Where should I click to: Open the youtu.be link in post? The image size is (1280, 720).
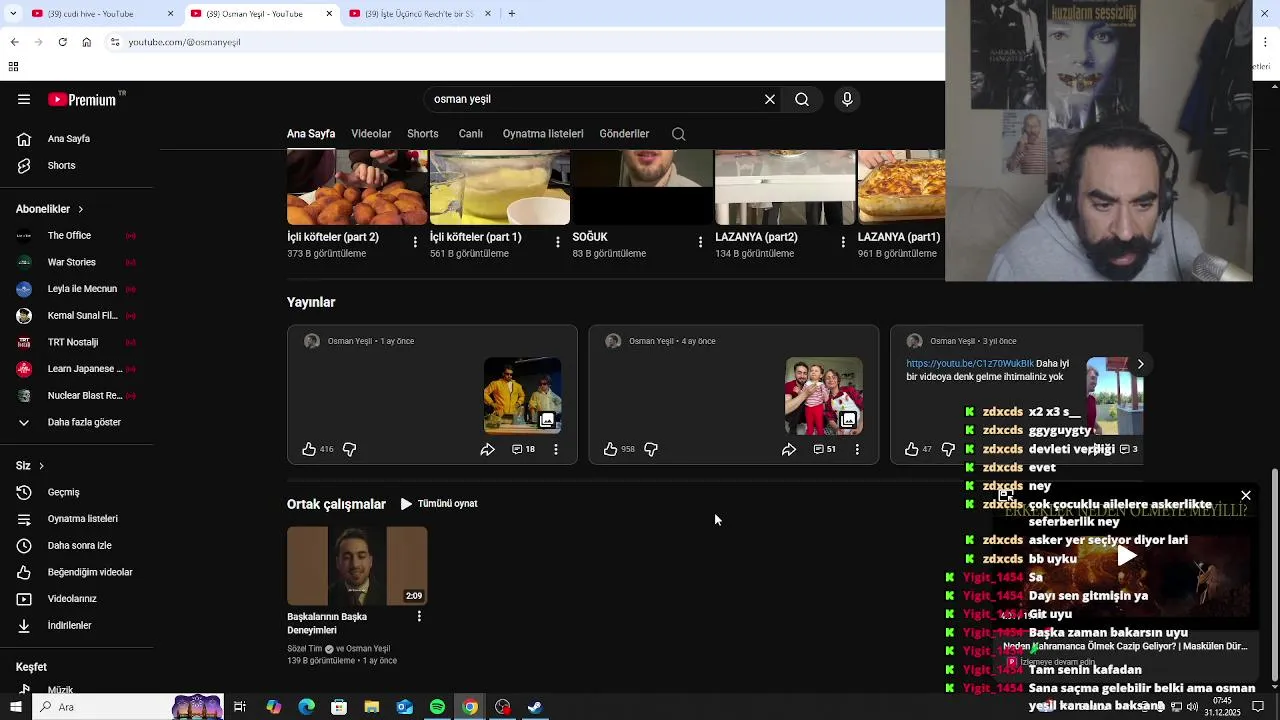970,363
